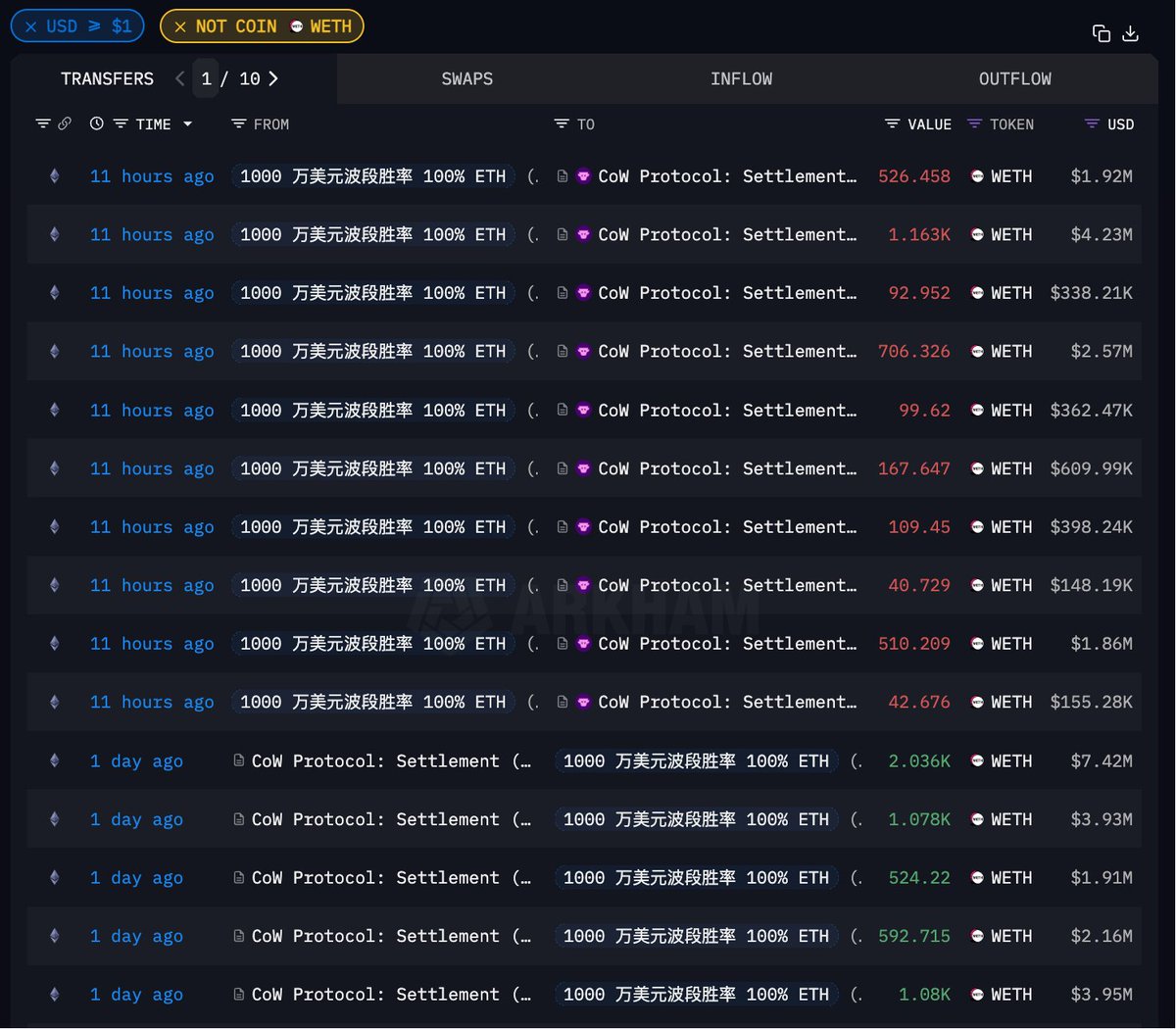The width and height of the screenshot is (1176, 1029).
Task: Open CoW Protocol: Settlement in 167.647 row
Action: tap(726, 468)
